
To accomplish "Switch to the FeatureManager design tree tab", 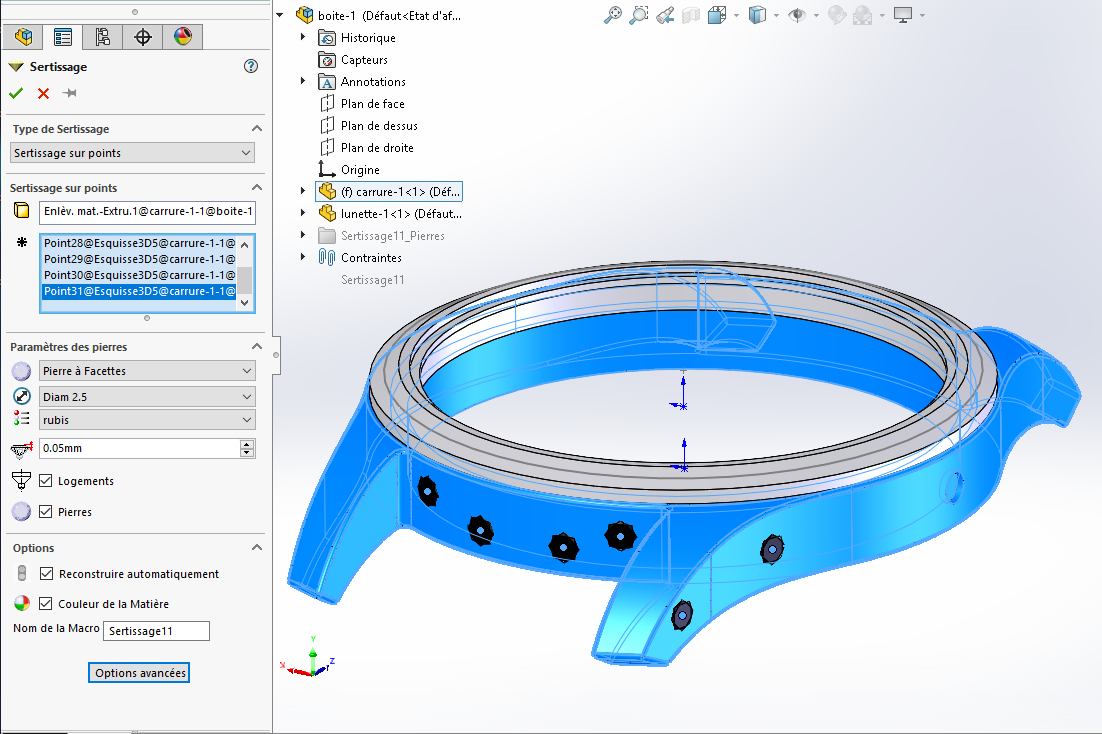I will (23, 37).
